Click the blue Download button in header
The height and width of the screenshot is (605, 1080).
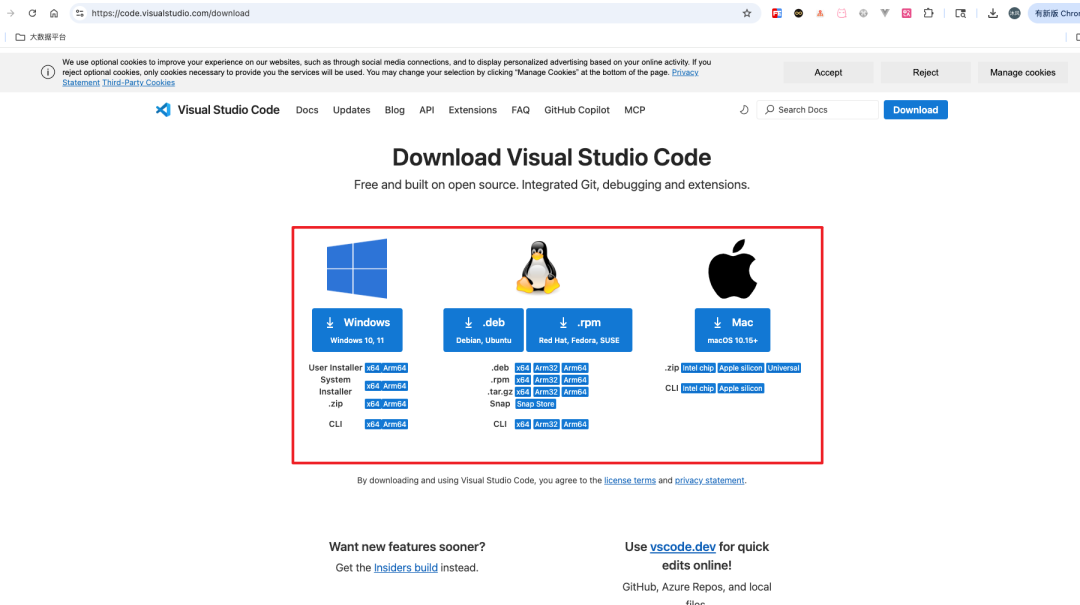(915, 110)
